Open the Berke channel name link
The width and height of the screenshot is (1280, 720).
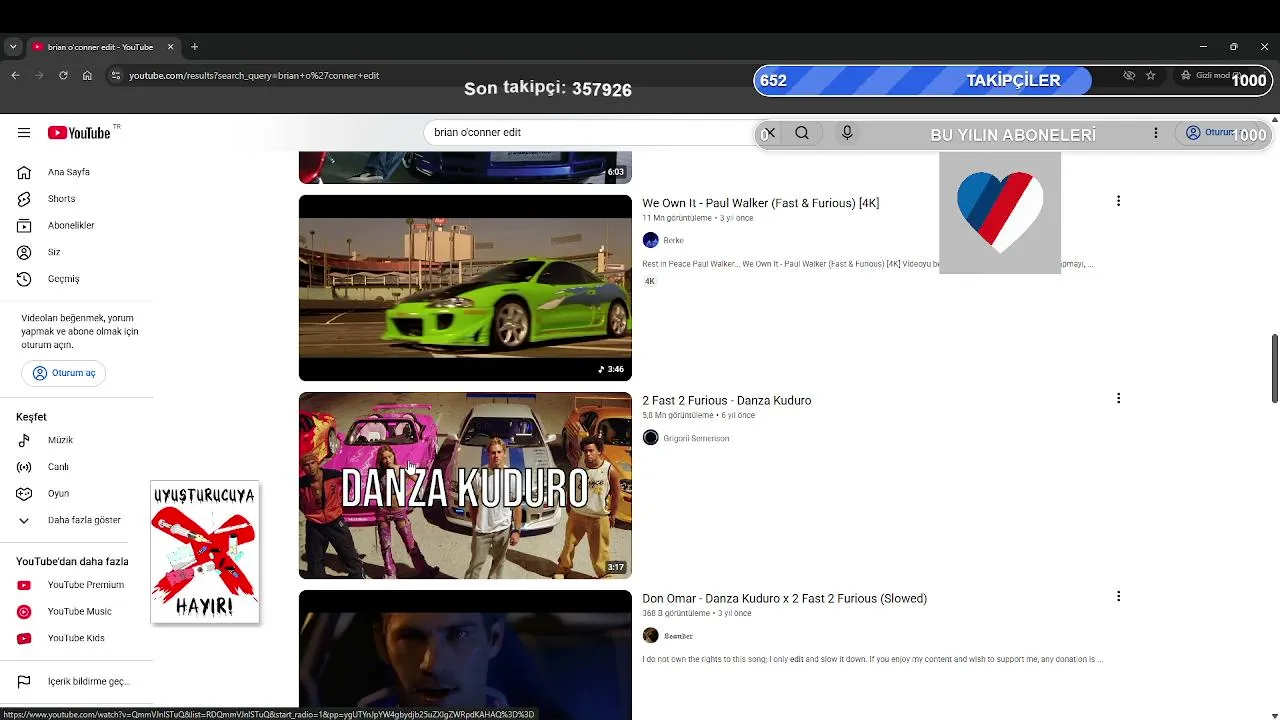(x=673, y=241)
